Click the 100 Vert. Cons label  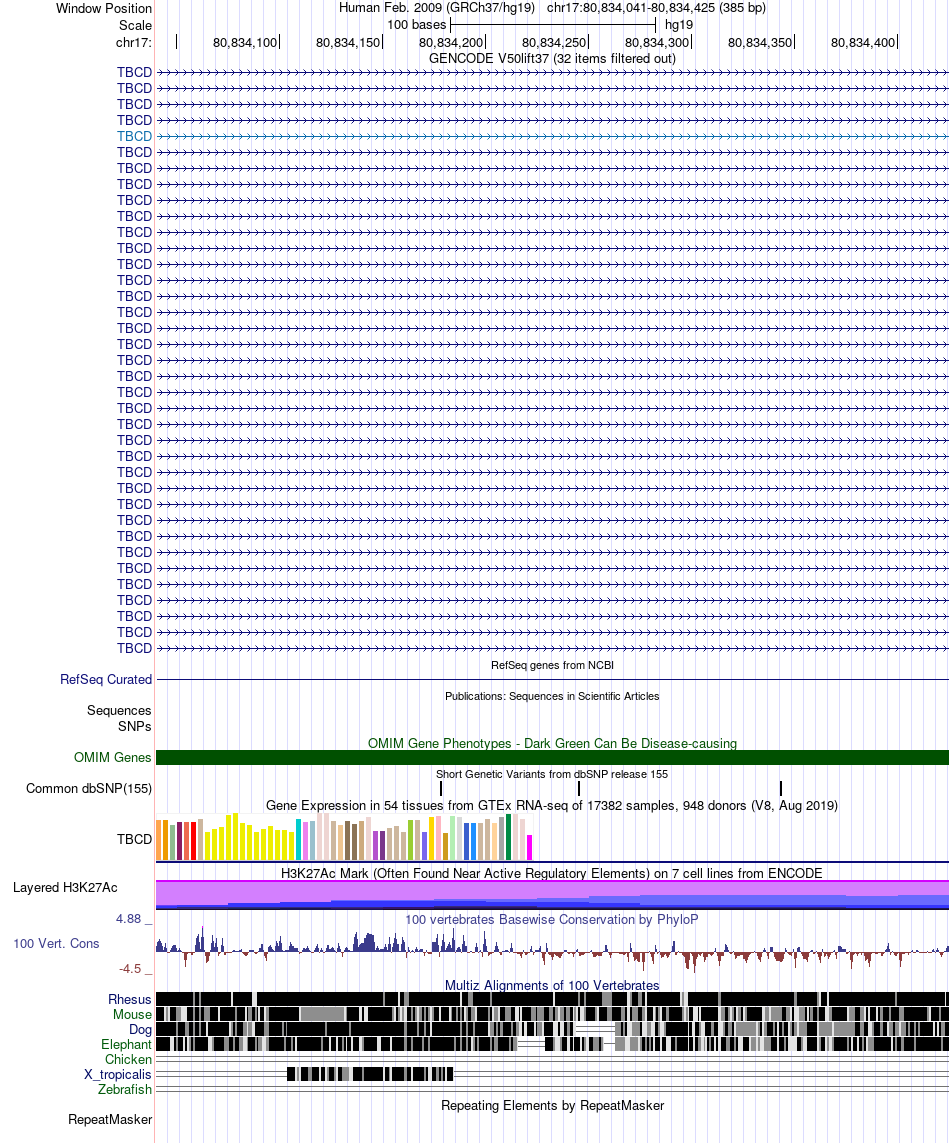[x=56, y=944]
